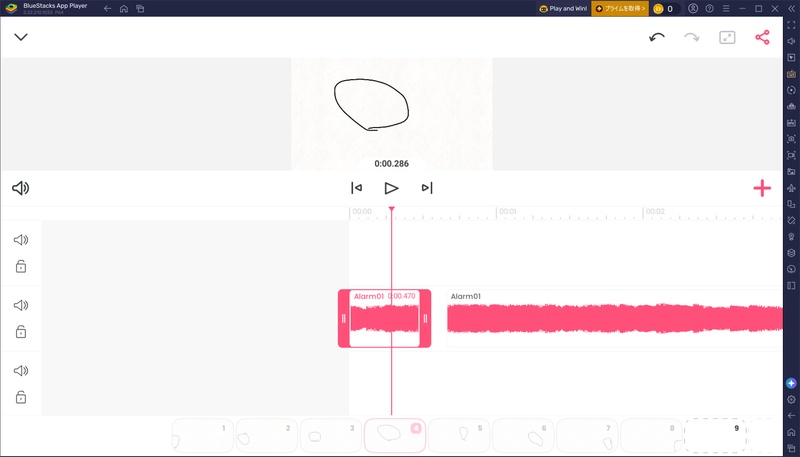800x457 pixels.
Task: Open BlueStacks coin counter
Action: 665,9
